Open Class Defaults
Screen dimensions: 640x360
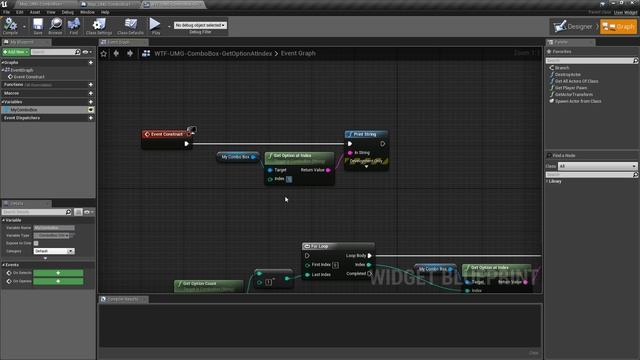click(130, 26)
